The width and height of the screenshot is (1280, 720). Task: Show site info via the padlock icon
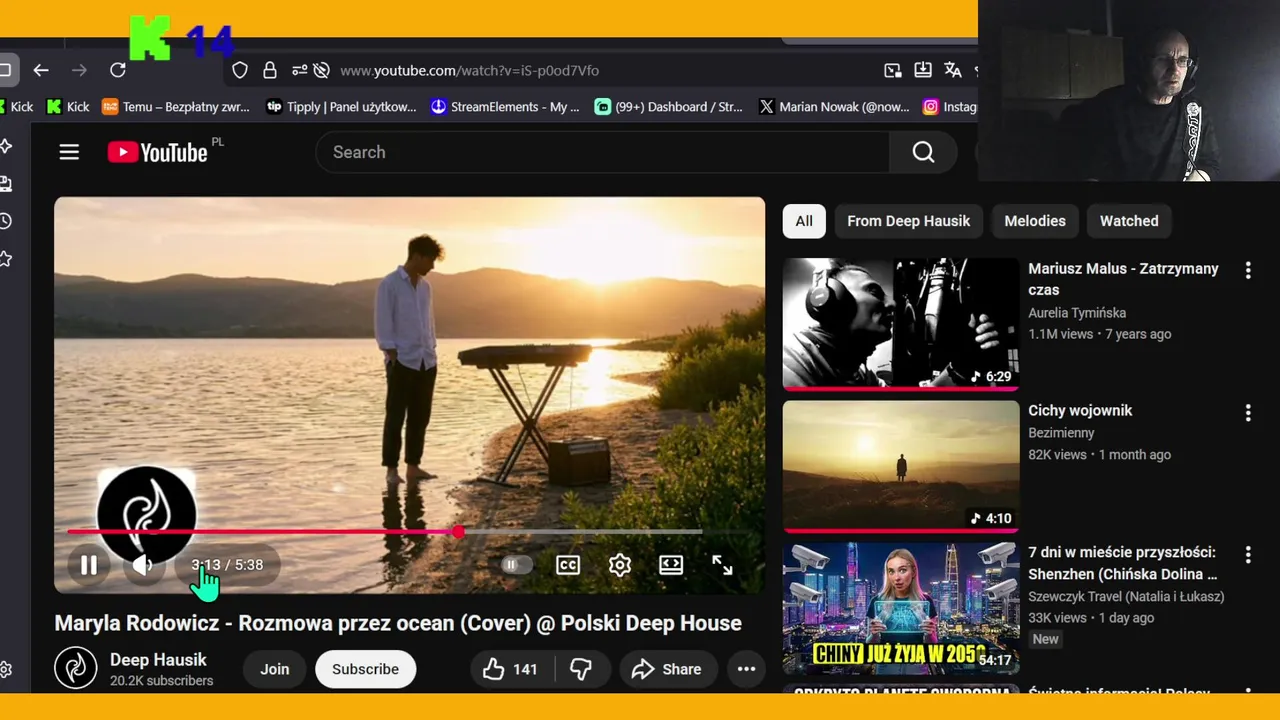(x=270, y=70)
